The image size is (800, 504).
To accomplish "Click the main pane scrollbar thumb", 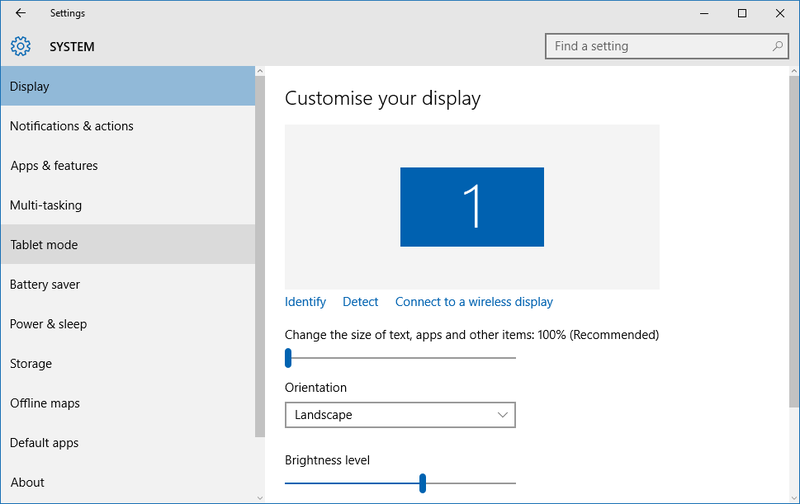I will [x=794, y=242].
